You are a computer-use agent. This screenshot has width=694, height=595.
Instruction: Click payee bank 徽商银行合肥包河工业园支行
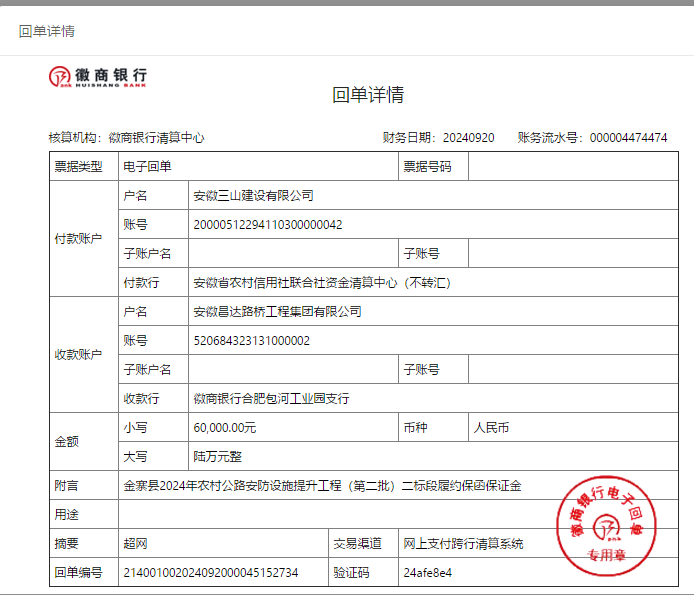click(x=271, y=399)
